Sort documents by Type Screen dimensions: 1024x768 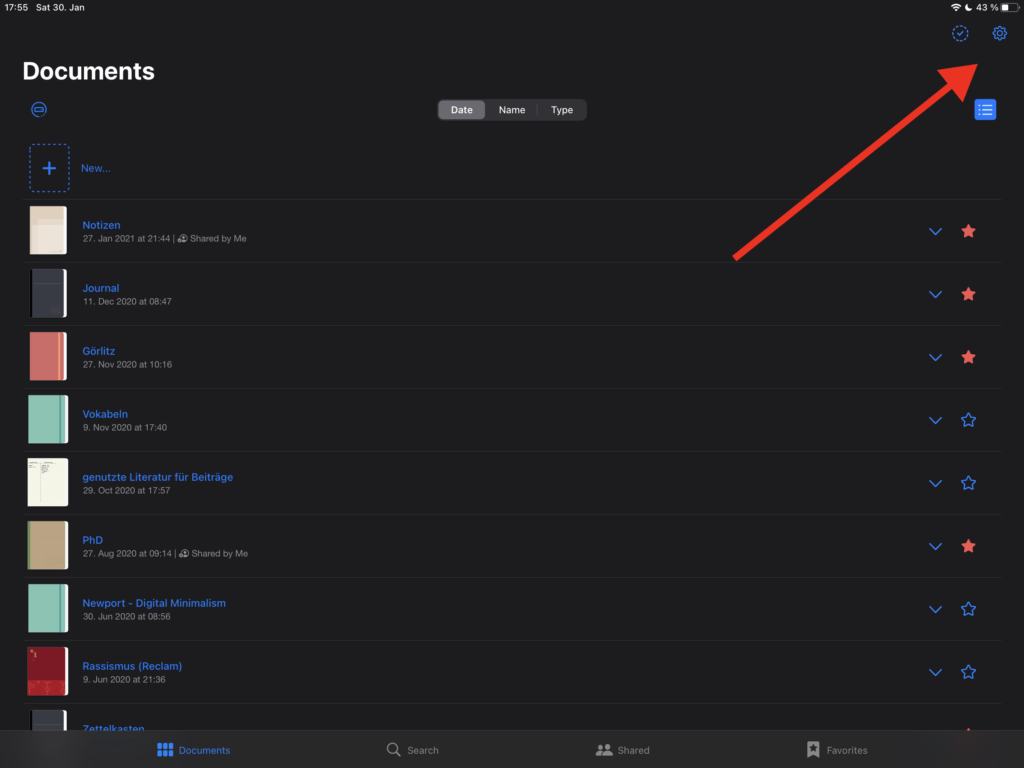562,110
